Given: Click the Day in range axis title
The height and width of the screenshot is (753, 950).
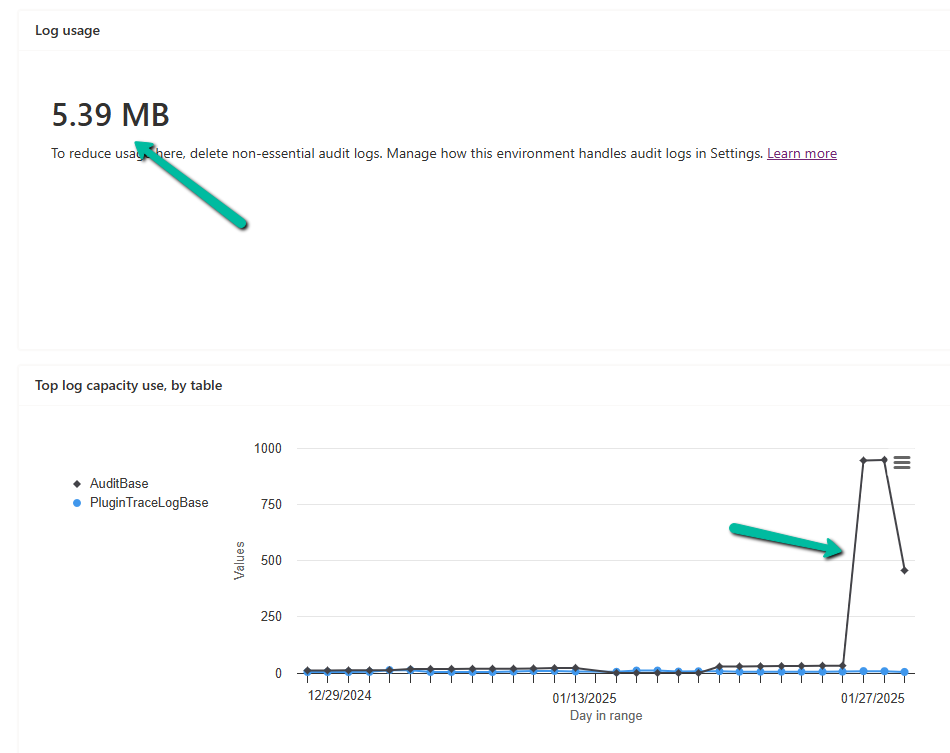Looking at the screenshot, I should tap(606, 715).
